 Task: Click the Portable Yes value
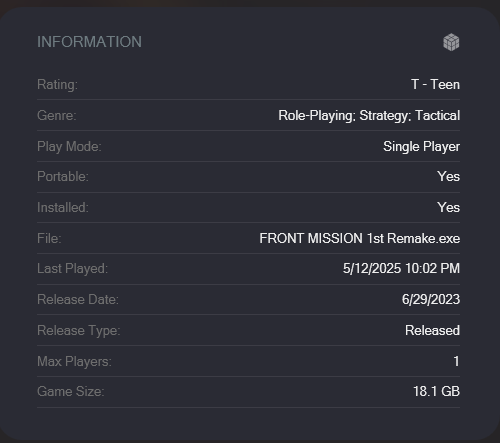pos(448,176)
